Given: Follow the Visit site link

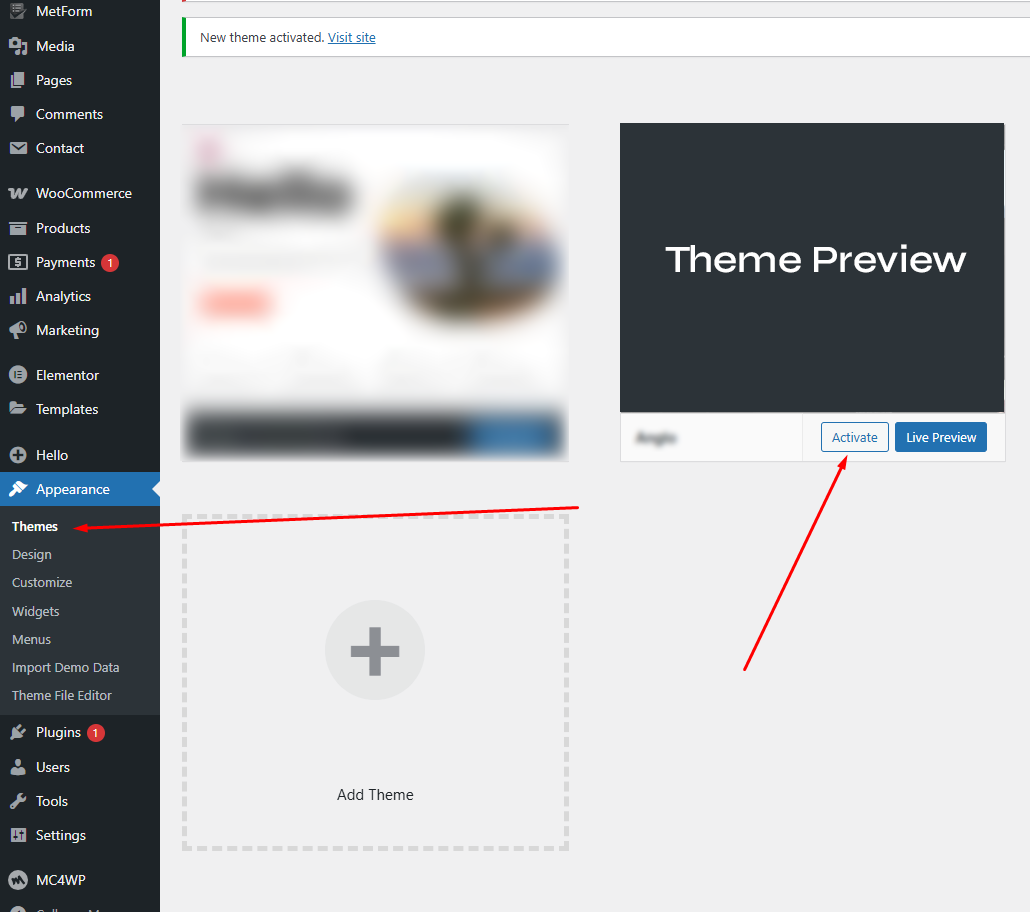Looking at the screenshot, I should pos(351,37).
